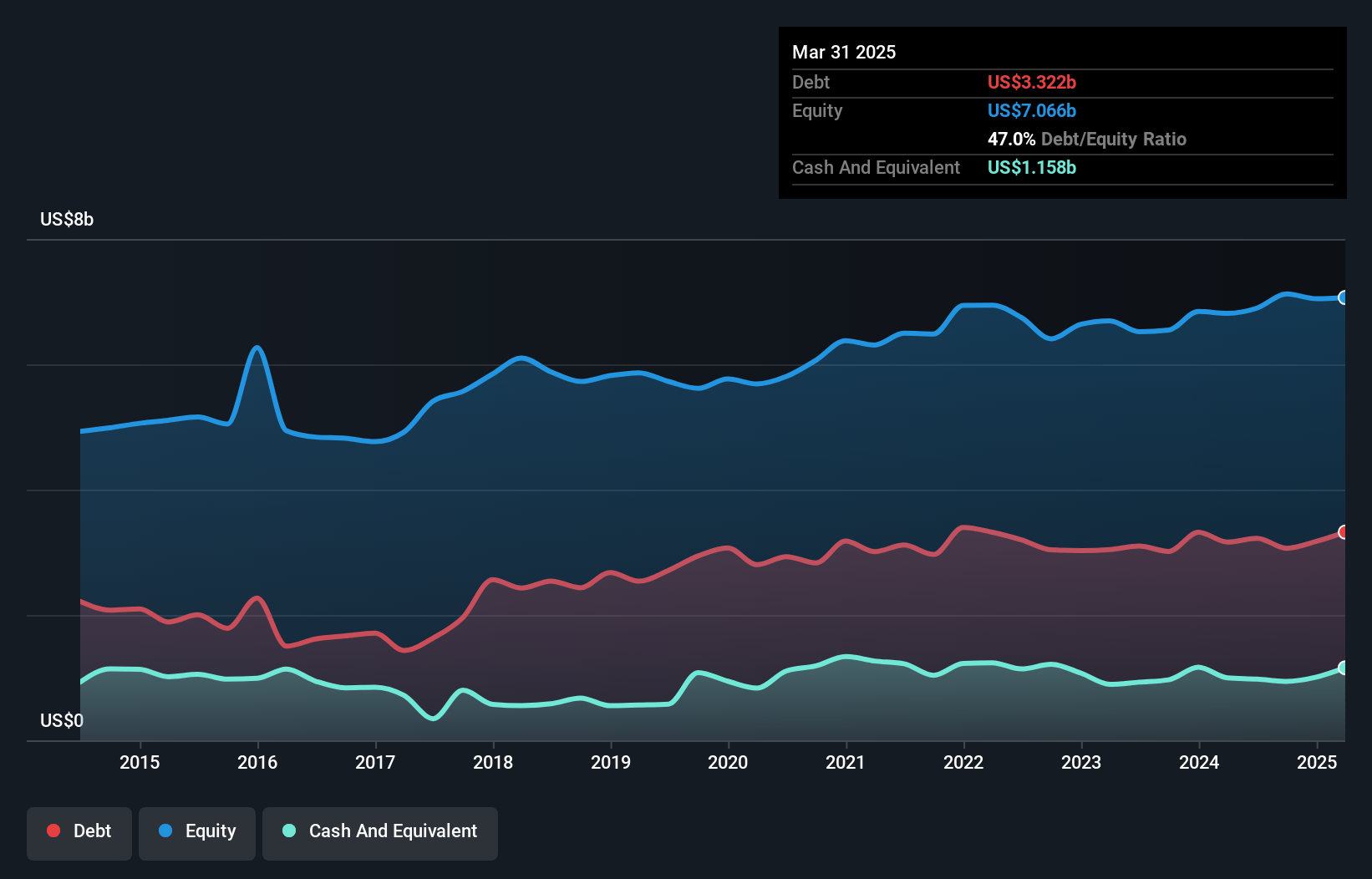Viewport: 1372px width, 879px height.
Task: Click the 2017 x-axis label
Action: [375, 762]
